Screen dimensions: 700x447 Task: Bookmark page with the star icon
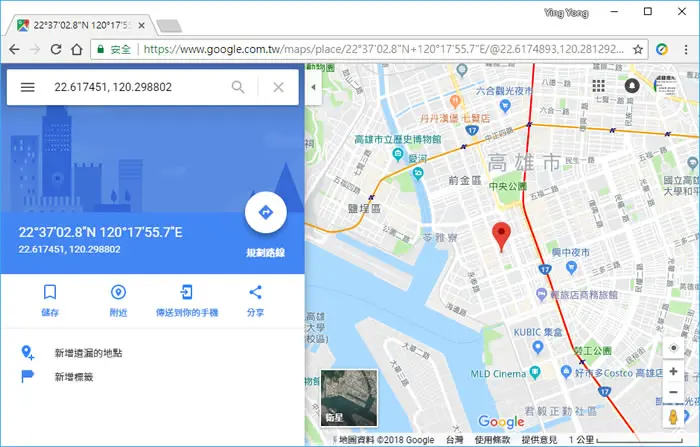[x=638, y=49]
